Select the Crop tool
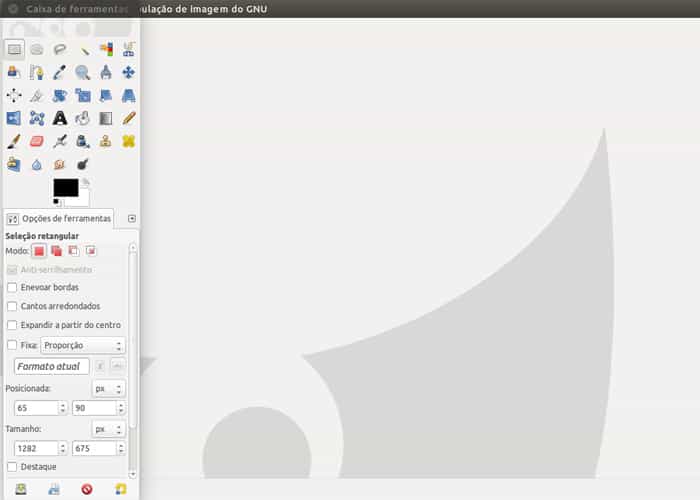700x500 pixels. tap(37, 95)
